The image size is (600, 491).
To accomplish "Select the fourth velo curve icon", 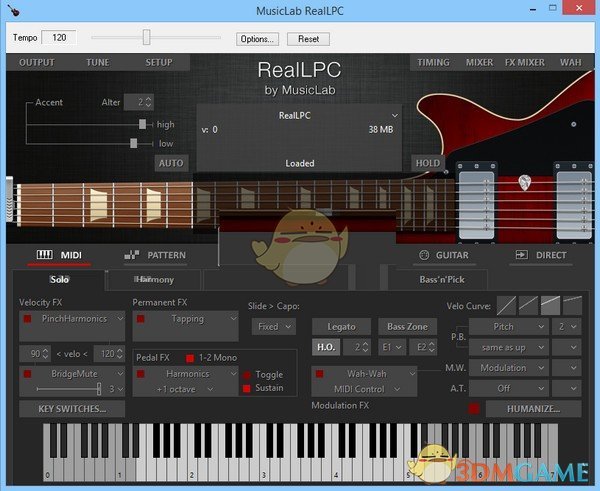I will point(572,305).
